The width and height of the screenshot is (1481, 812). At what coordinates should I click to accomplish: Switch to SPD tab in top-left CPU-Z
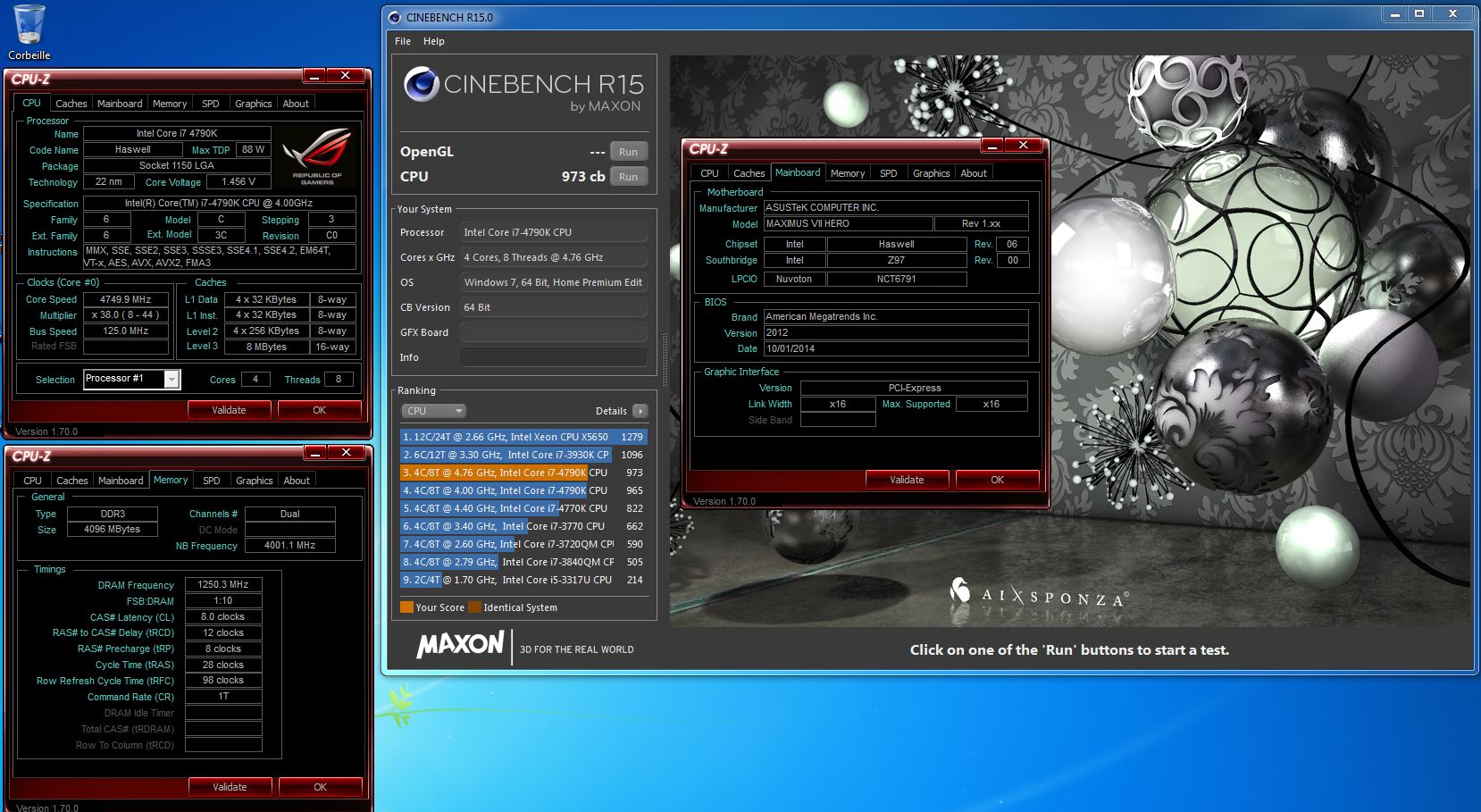[x=211, y=104]
